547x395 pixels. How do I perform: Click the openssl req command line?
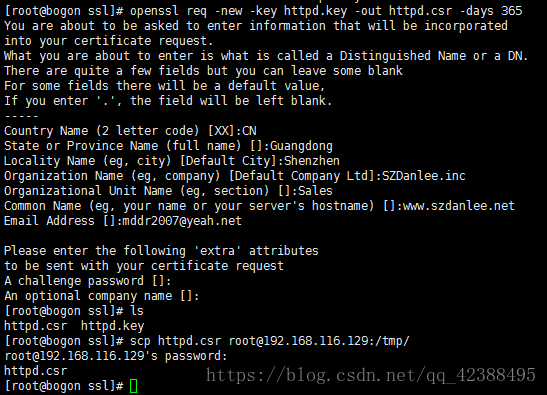click(x=263, y=11)
